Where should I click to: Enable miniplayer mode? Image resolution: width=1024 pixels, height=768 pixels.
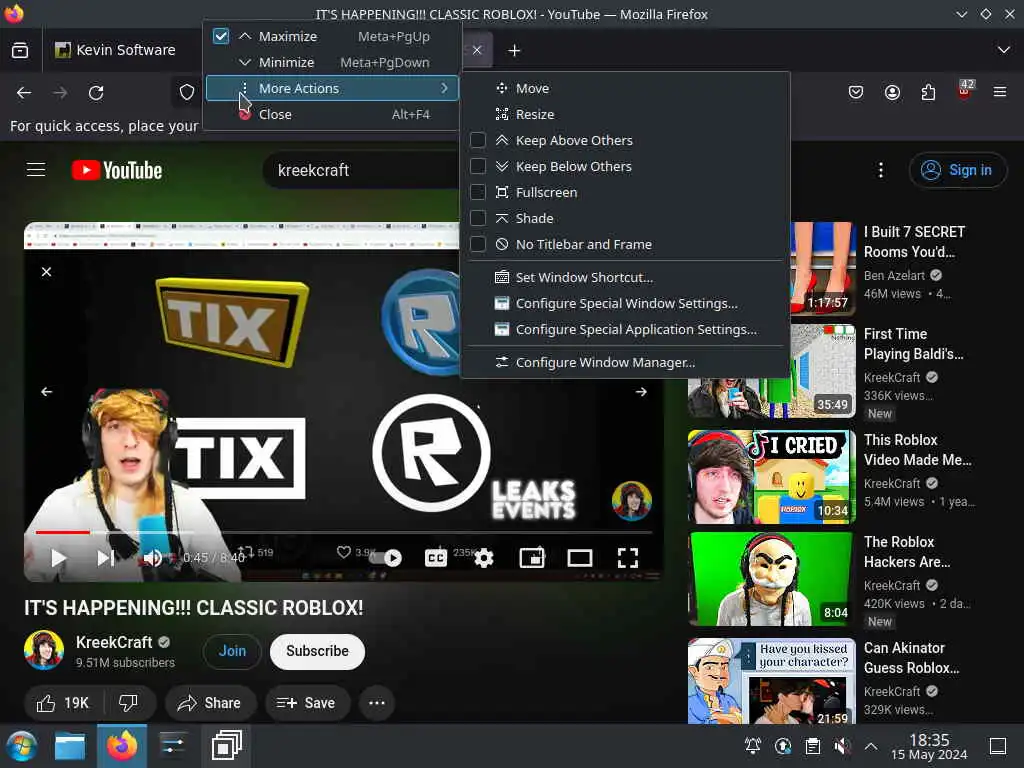pyautogui.click(x=532, y=558)
